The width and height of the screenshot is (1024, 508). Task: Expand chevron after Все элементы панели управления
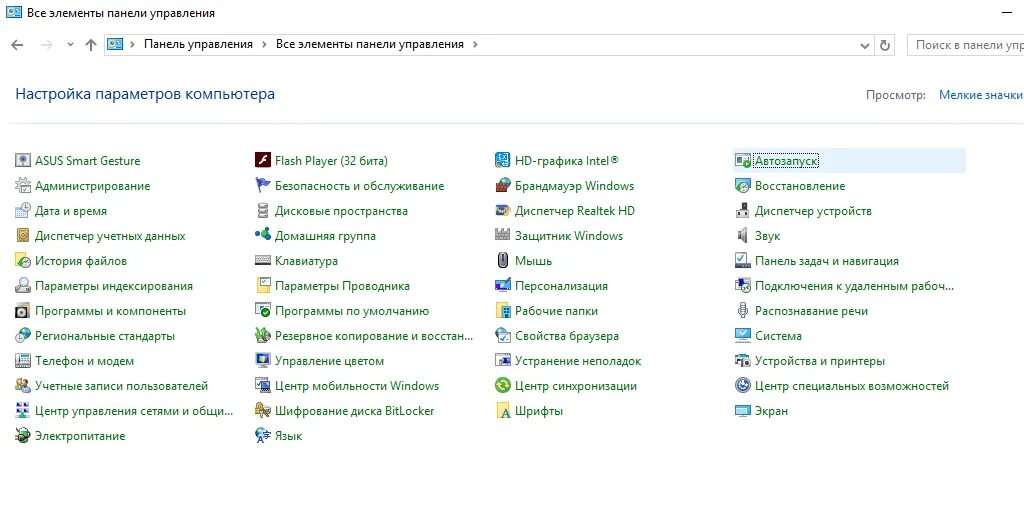click(x=475, y=44)
